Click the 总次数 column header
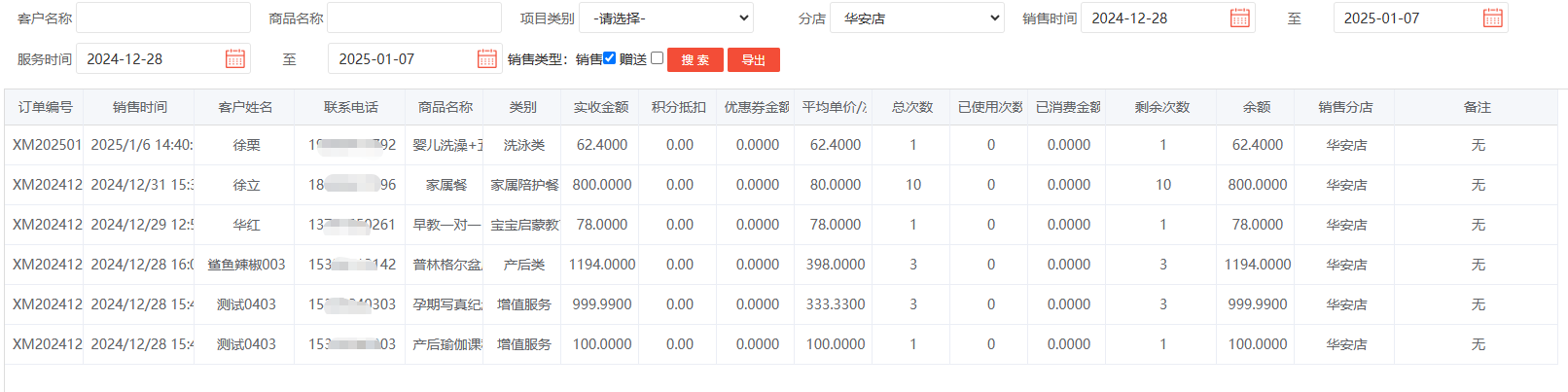The height and width of the screenshot is (392, 1568). pyautogui.click(x=912, y=107)
